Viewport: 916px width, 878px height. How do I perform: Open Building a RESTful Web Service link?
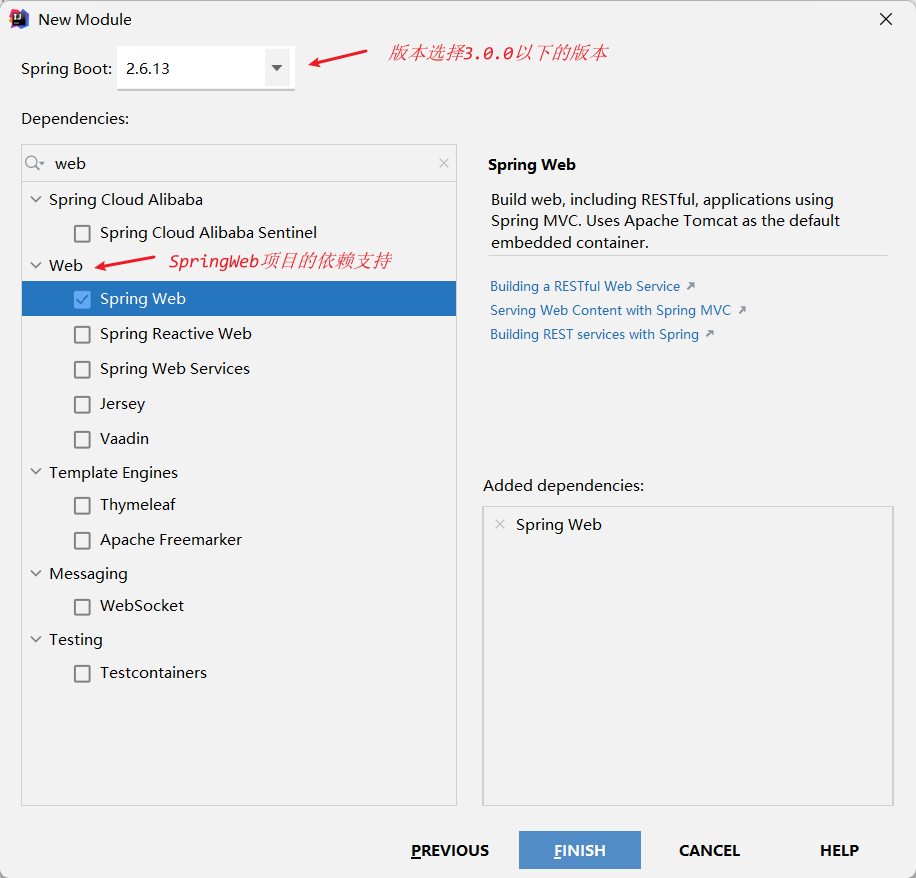[585, 286]
